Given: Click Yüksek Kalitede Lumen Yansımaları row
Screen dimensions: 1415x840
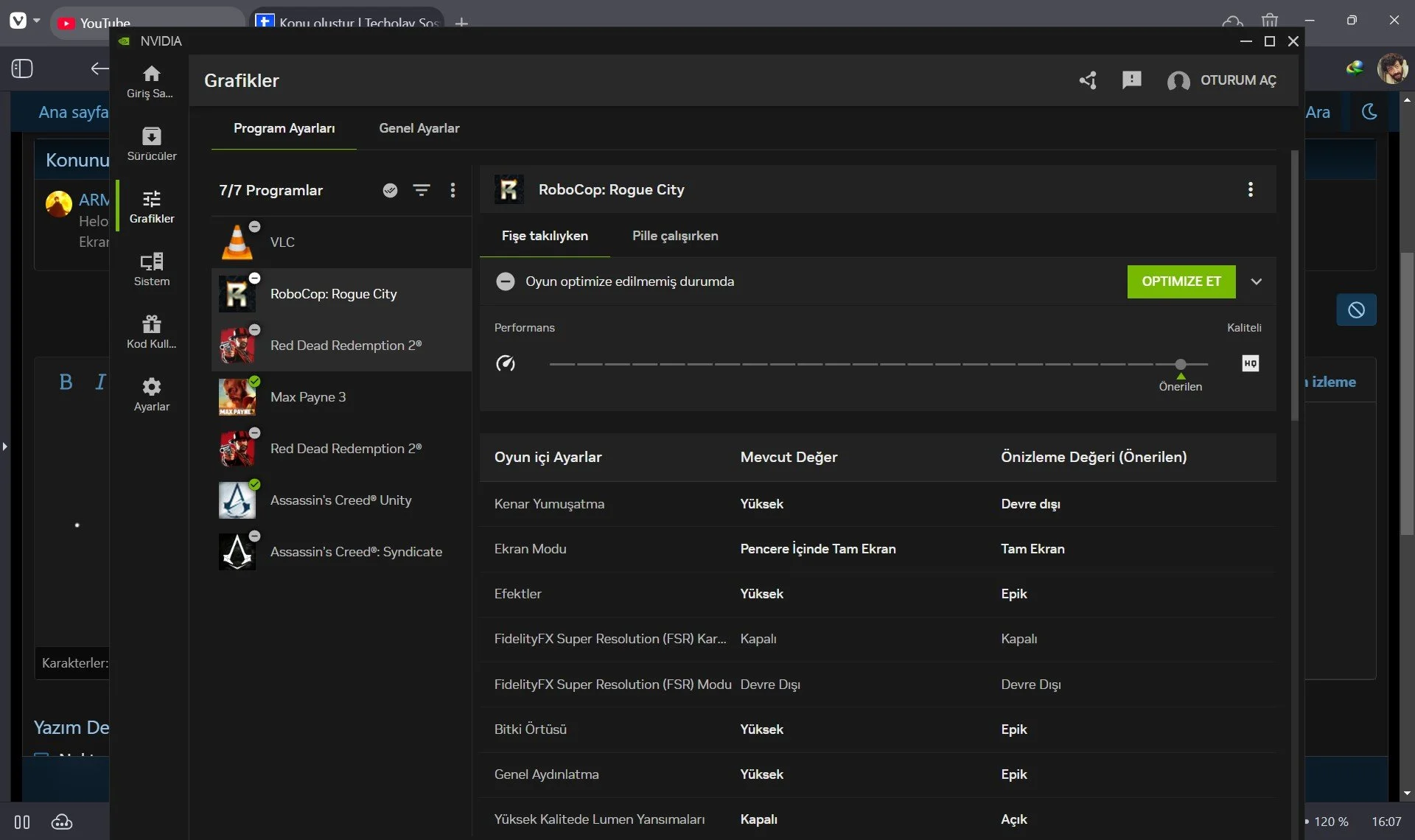Looking at the screenshot, I should tap(878, 819).
